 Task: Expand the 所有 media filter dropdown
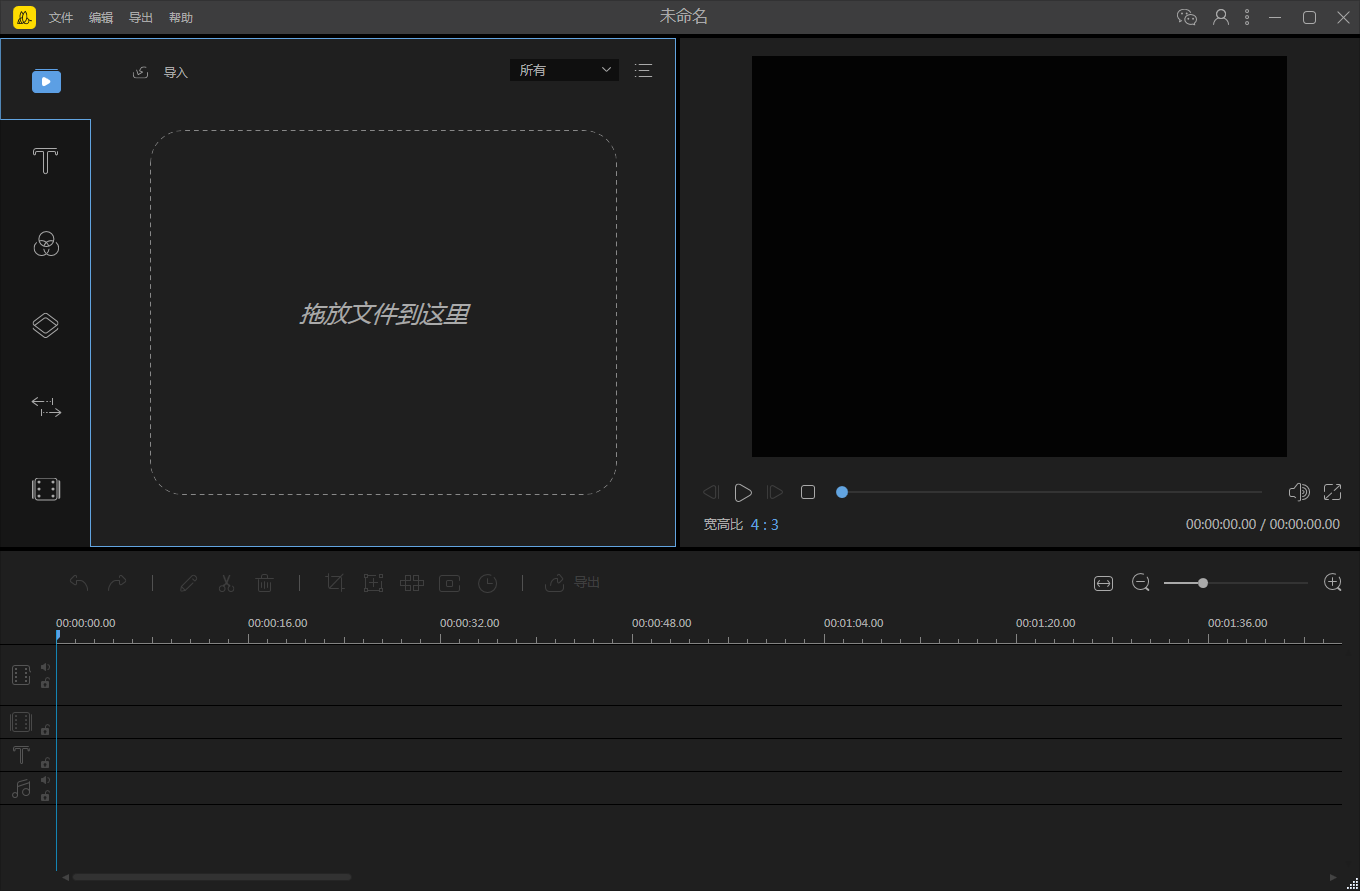coord(564,70)
